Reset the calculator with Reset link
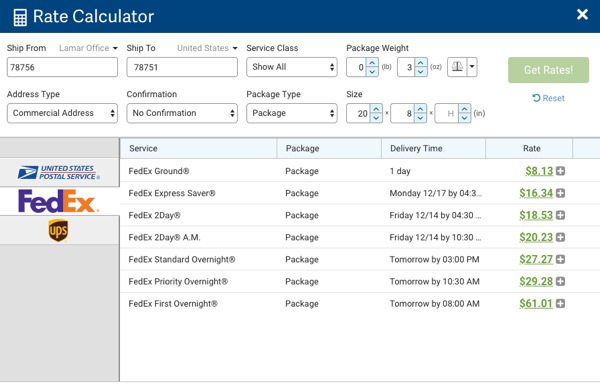Screen dimensions: 600x385 click(548, 98)
